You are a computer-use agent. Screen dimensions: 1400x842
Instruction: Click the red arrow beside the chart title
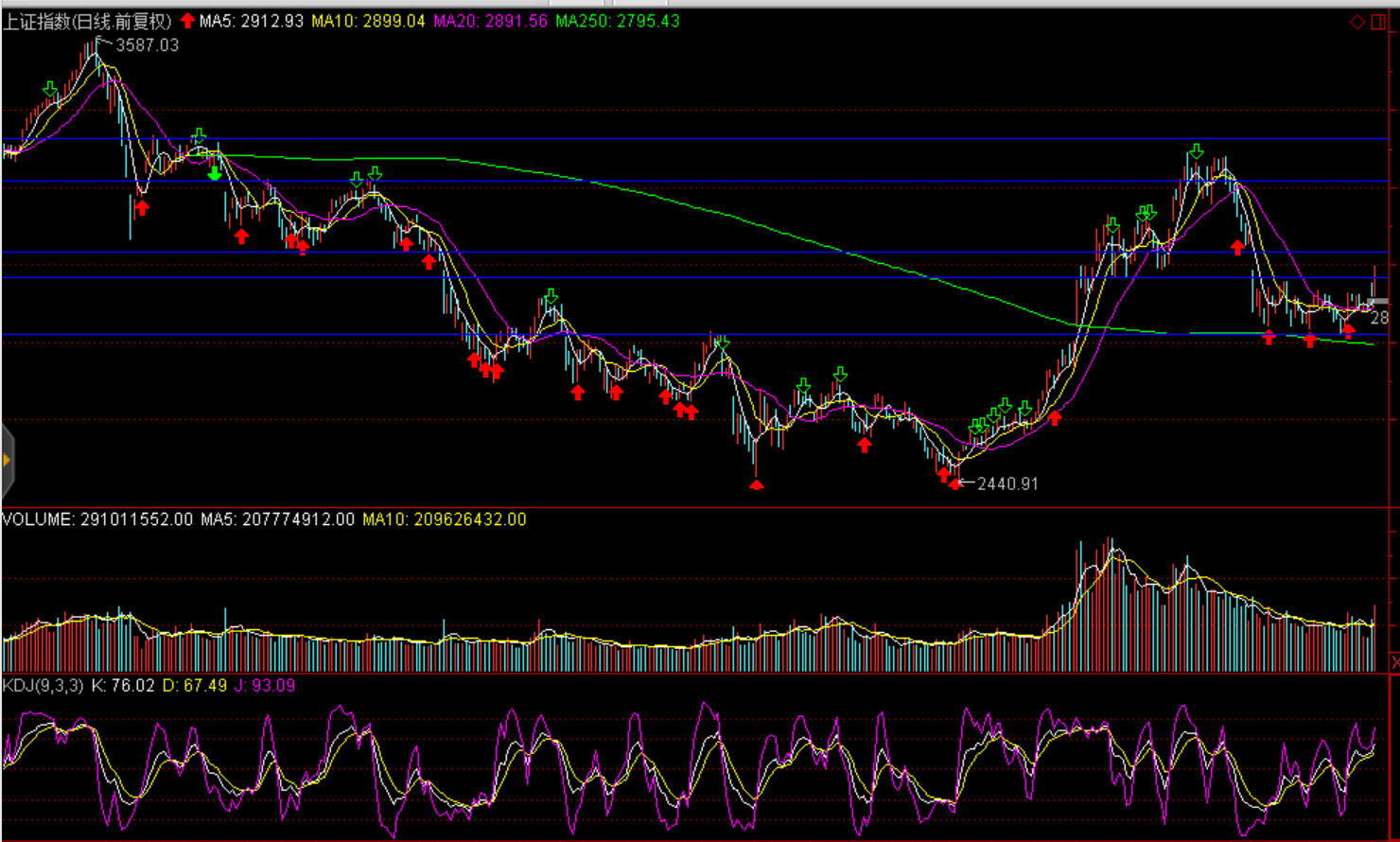click(x=187, y=21)
